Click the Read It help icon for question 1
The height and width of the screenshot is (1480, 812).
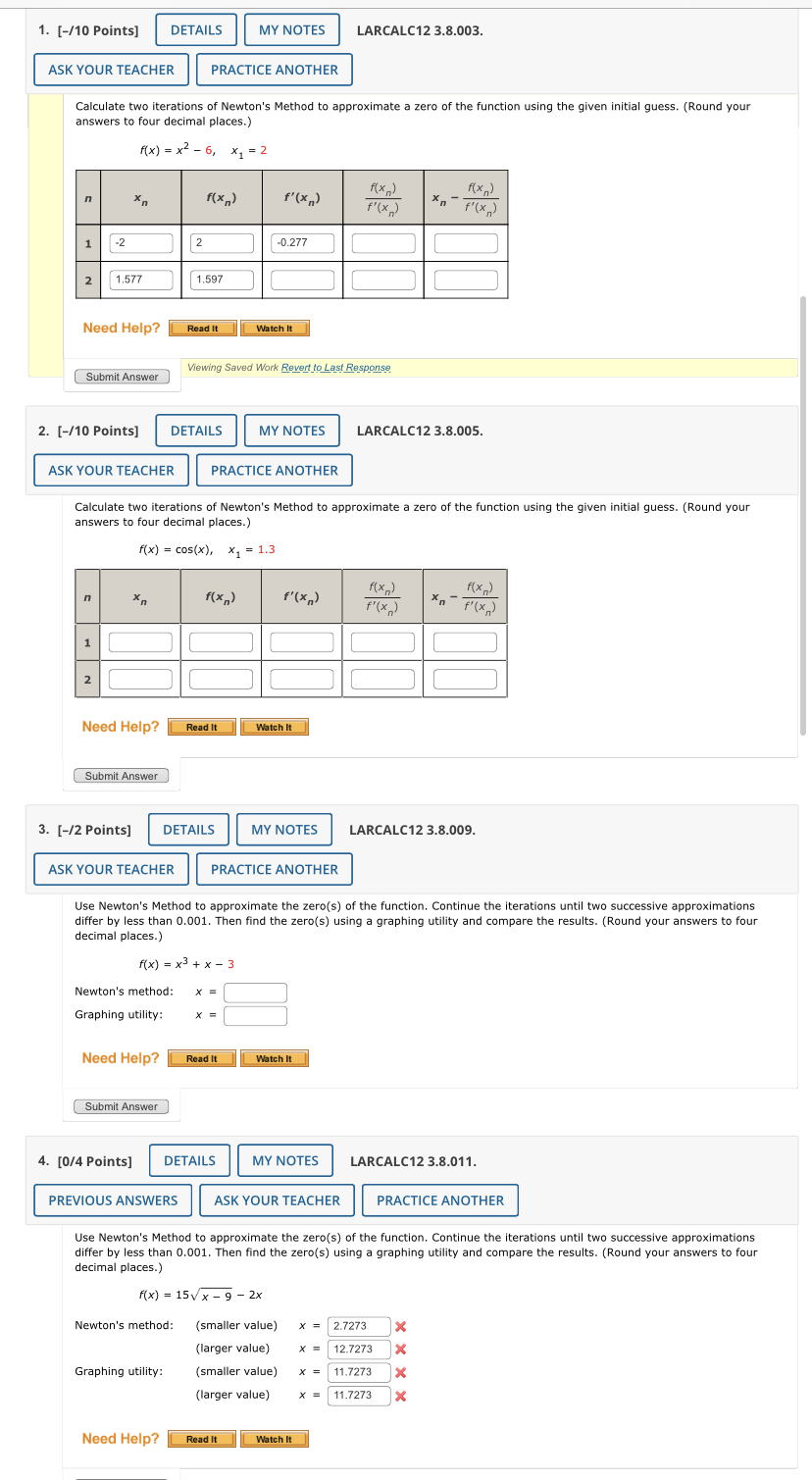(201, 328)
